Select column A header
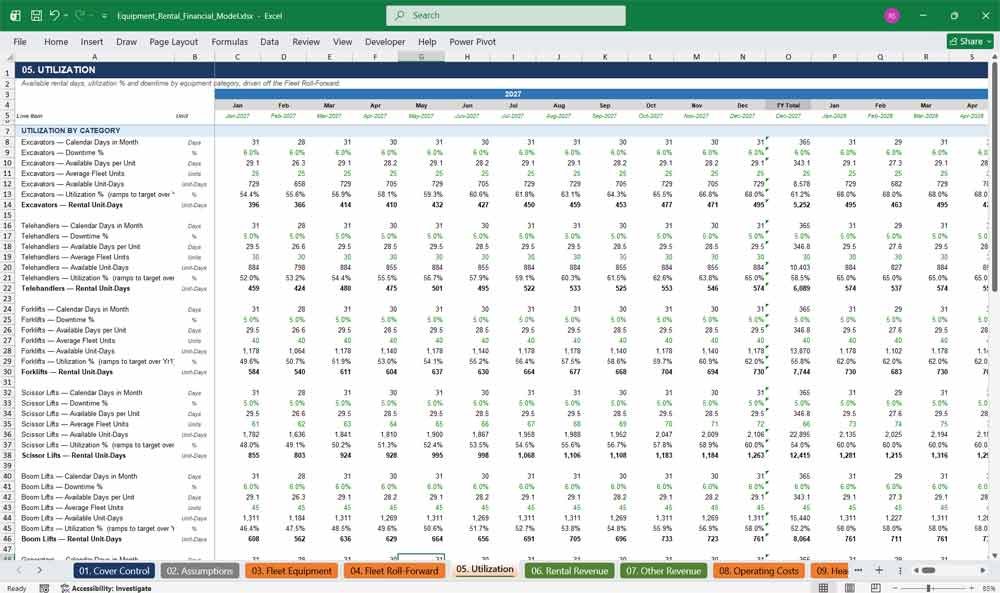1000x593 pixels. (94, 57)
